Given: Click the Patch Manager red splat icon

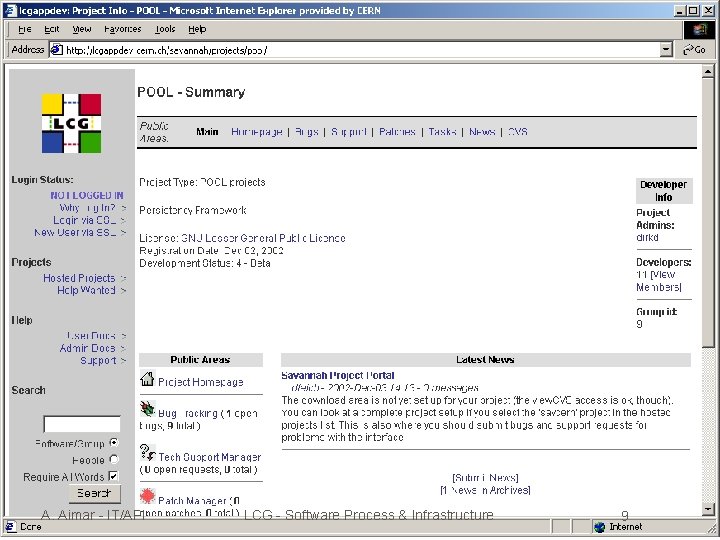Looking at the screenshot, I should pyautogui.click(x=147, y=496).
